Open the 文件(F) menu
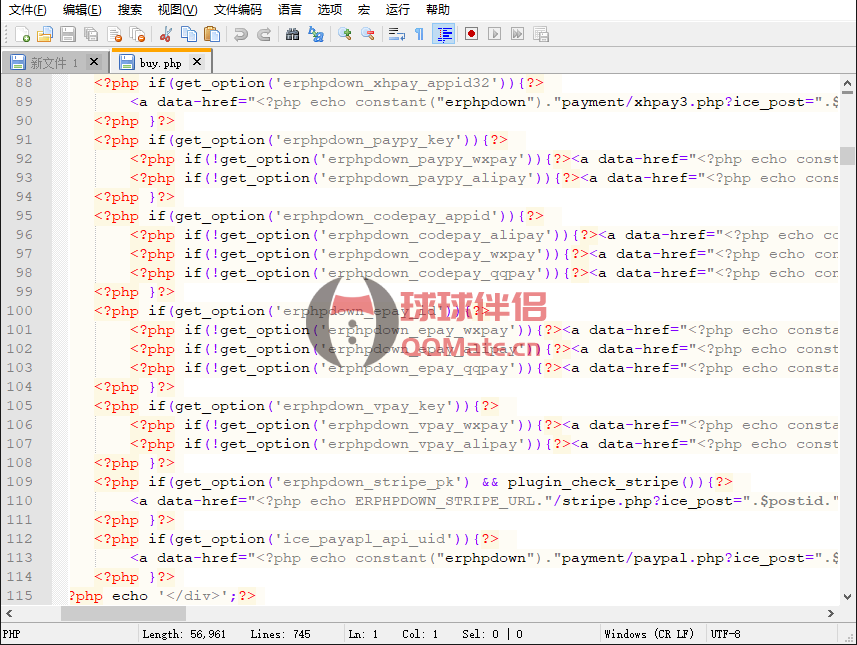This screenshot has width=857, height=645. tap(28, 10)
